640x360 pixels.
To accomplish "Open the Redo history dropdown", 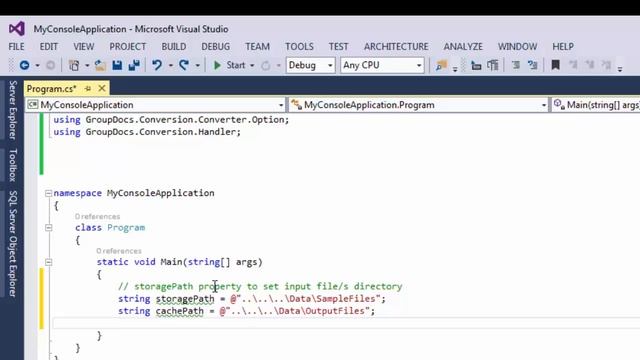I will (x=198, y=65).
